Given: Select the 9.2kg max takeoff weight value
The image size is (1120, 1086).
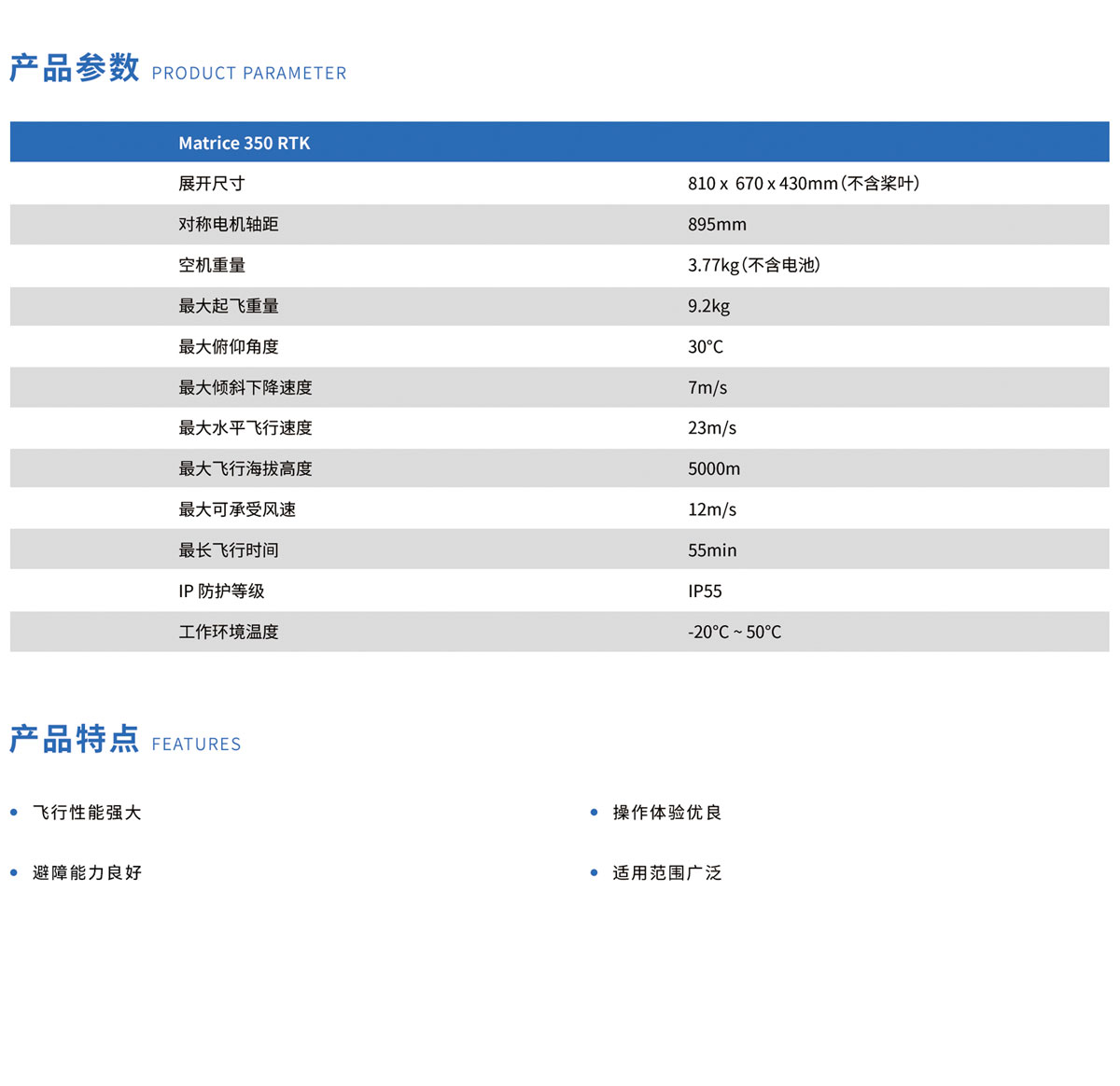Looking at the screenshot, I should coord(708,306).
